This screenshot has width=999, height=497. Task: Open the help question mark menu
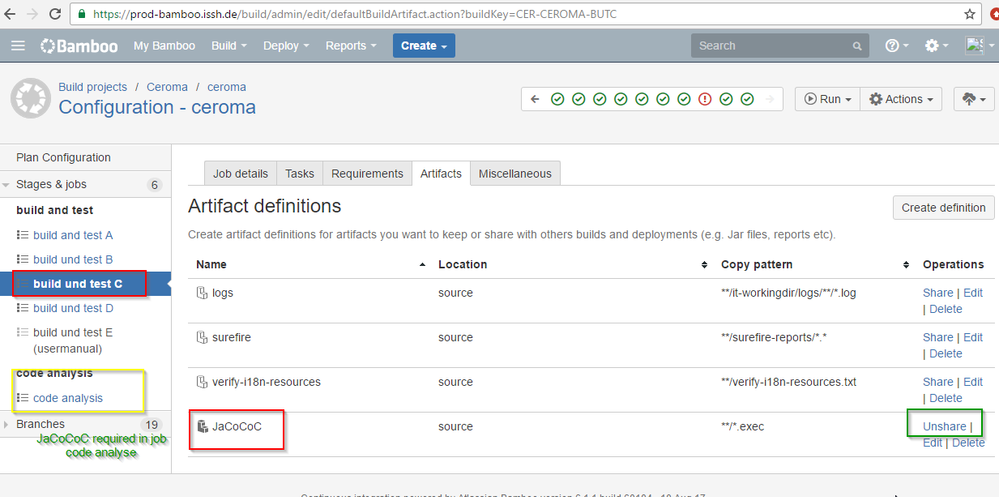point(896,46)
